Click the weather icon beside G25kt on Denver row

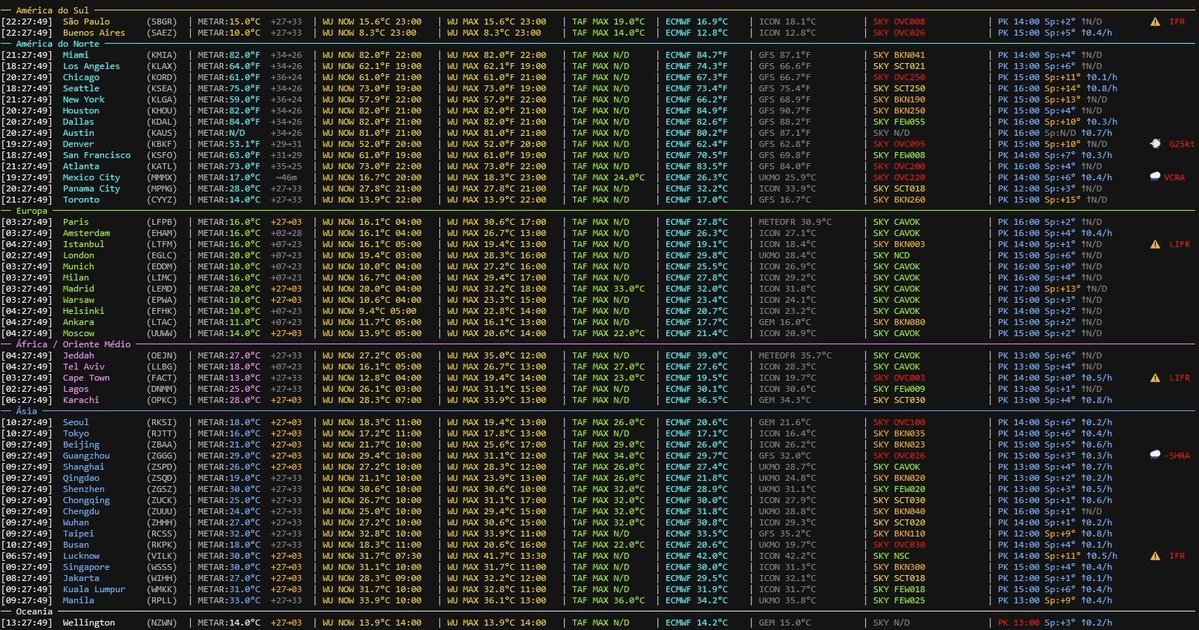1155,144
